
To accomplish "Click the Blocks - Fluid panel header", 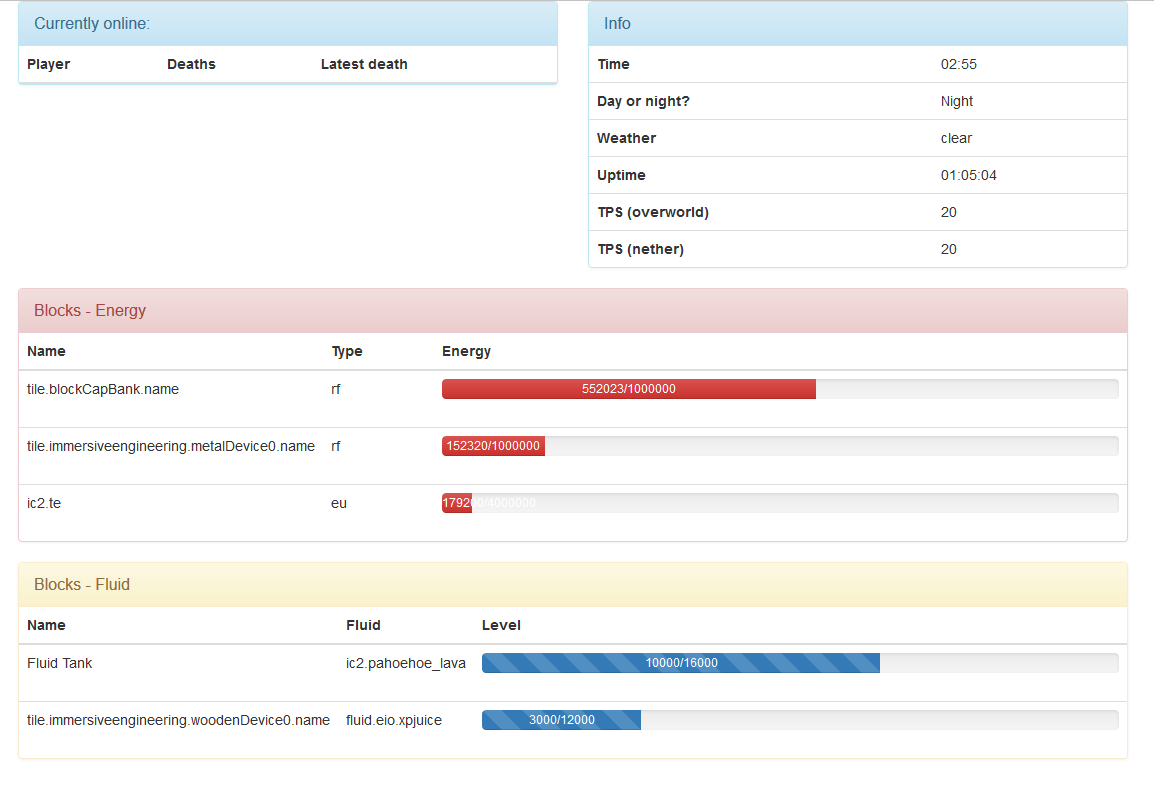I will click(x=572, y=585).
